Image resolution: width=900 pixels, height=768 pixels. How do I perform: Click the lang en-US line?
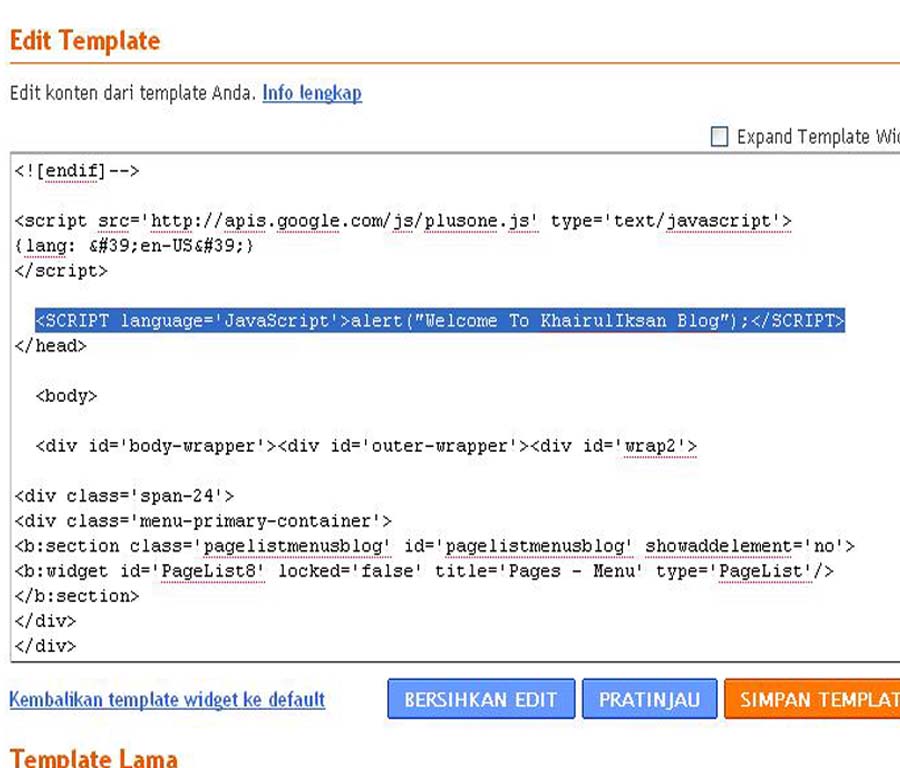pyautogui.click(x=134, y=246)
